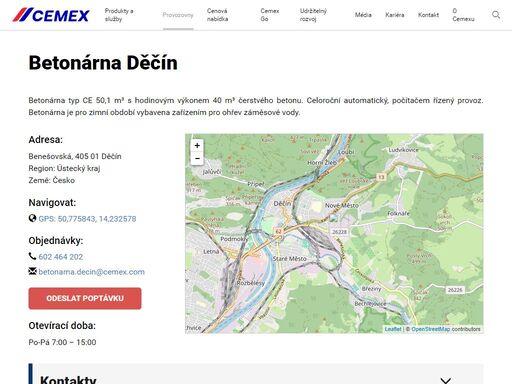Open the Udržitelný rozvoj menu
Viewport: 512px width, 384px height.
pyautogui.click(x=313, y=15)
